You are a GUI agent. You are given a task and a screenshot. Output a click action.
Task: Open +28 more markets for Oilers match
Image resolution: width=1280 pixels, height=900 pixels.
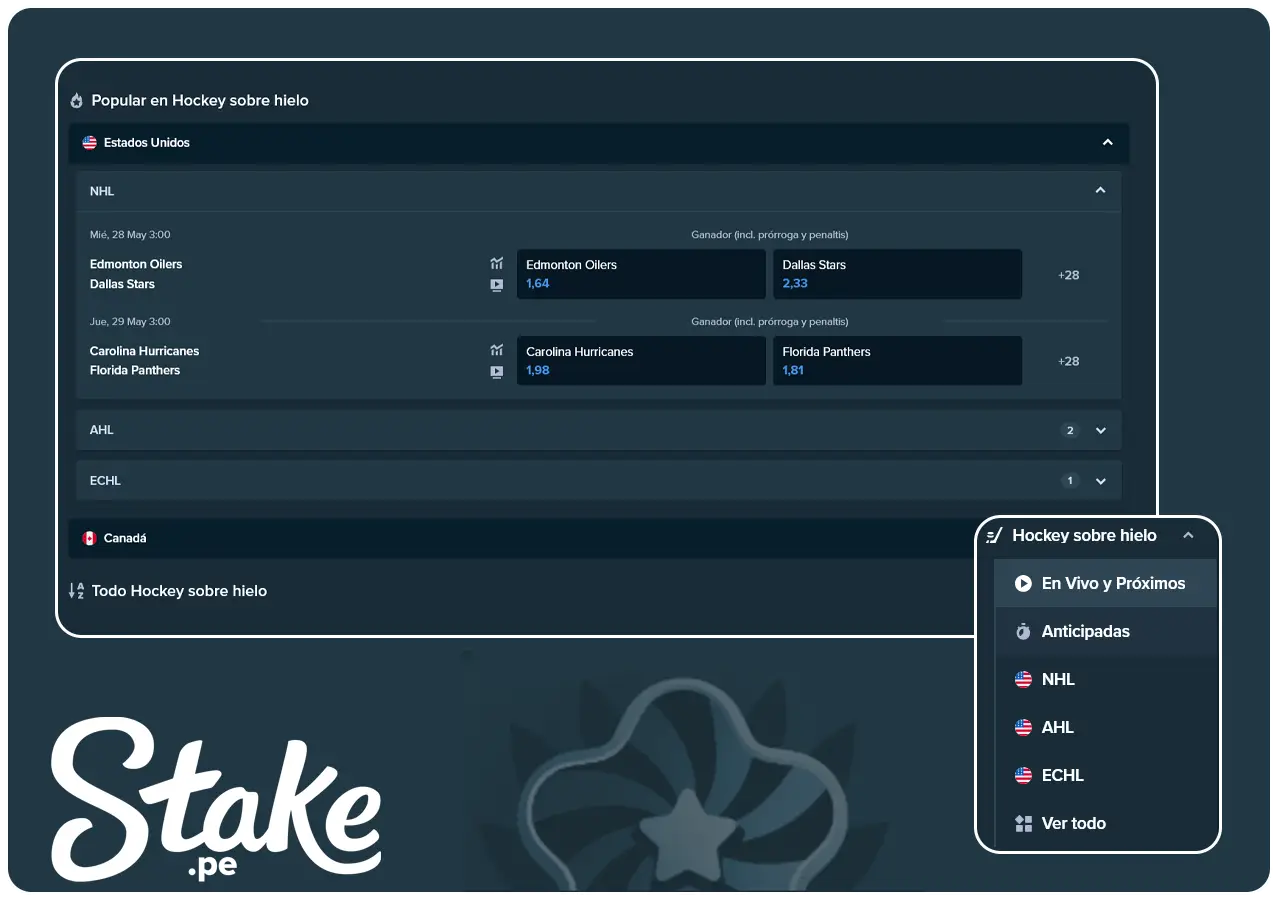pos(1069,275)
